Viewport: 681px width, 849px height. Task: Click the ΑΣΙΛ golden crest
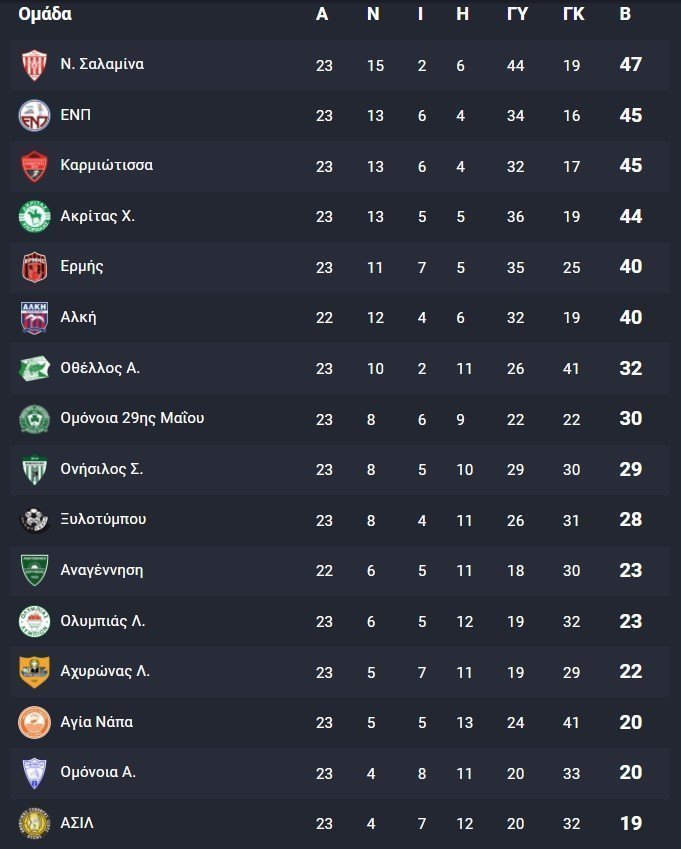pos(34,824)
